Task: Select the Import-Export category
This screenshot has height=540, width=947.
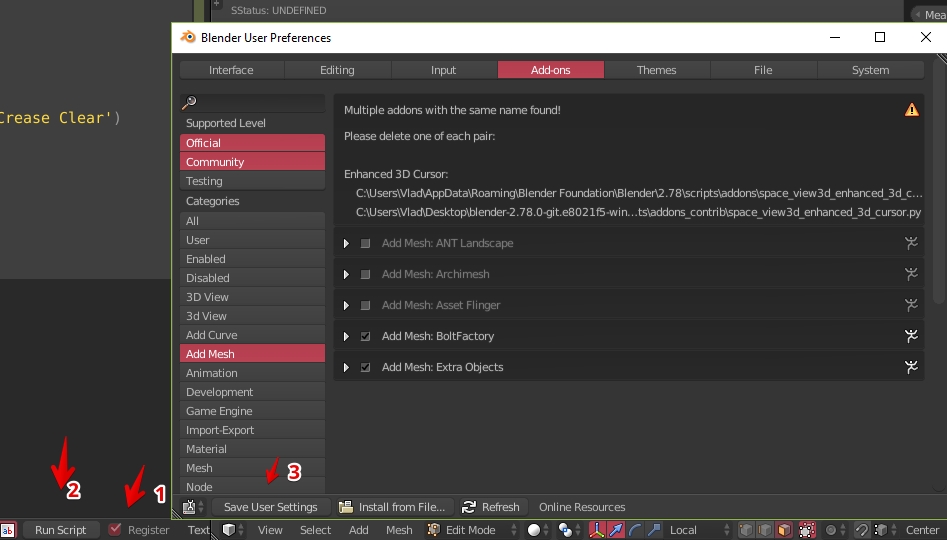Action: pos(252,430)
